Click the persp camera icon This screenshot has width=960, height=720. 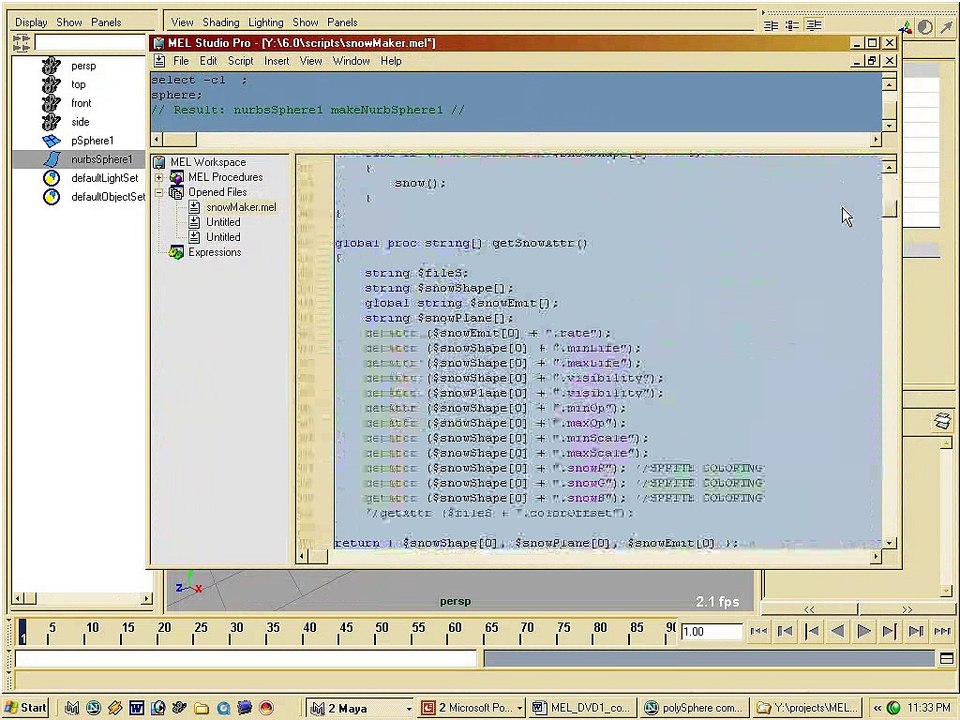pos(51,66)
